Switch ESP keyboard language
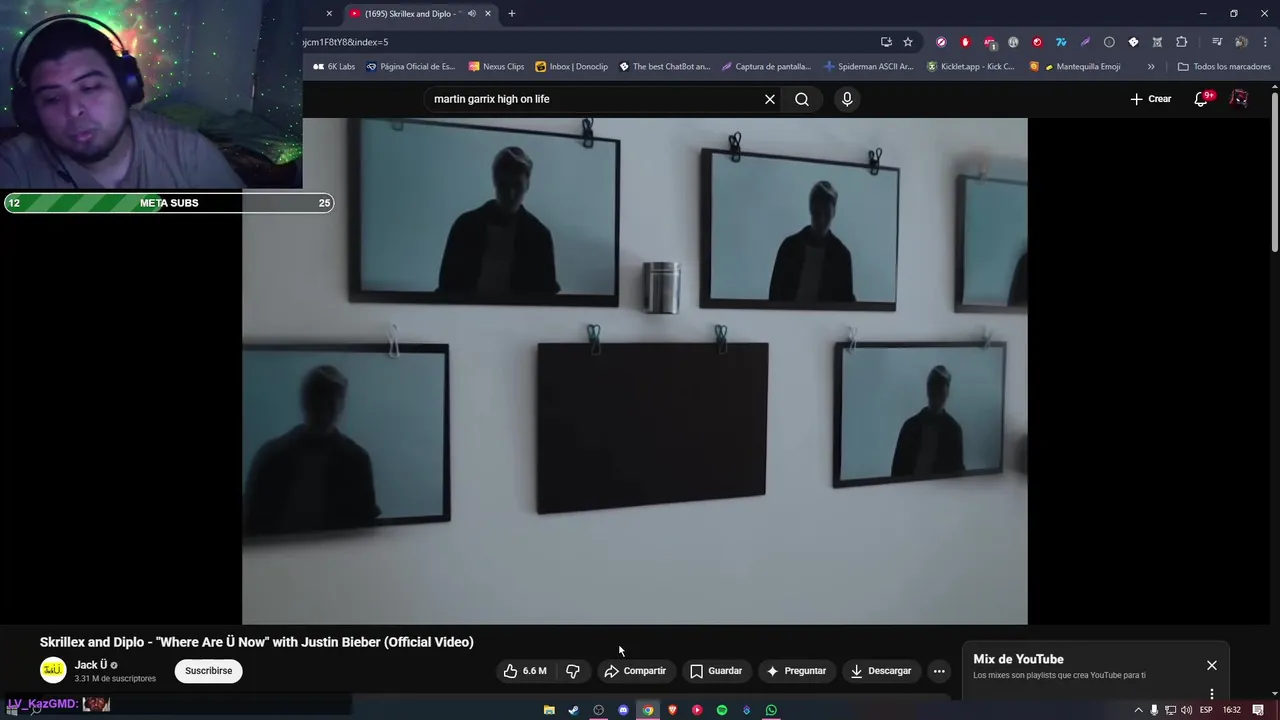Image resolution: width=1280 pixels, height=720 pixels. (1206, 710)
